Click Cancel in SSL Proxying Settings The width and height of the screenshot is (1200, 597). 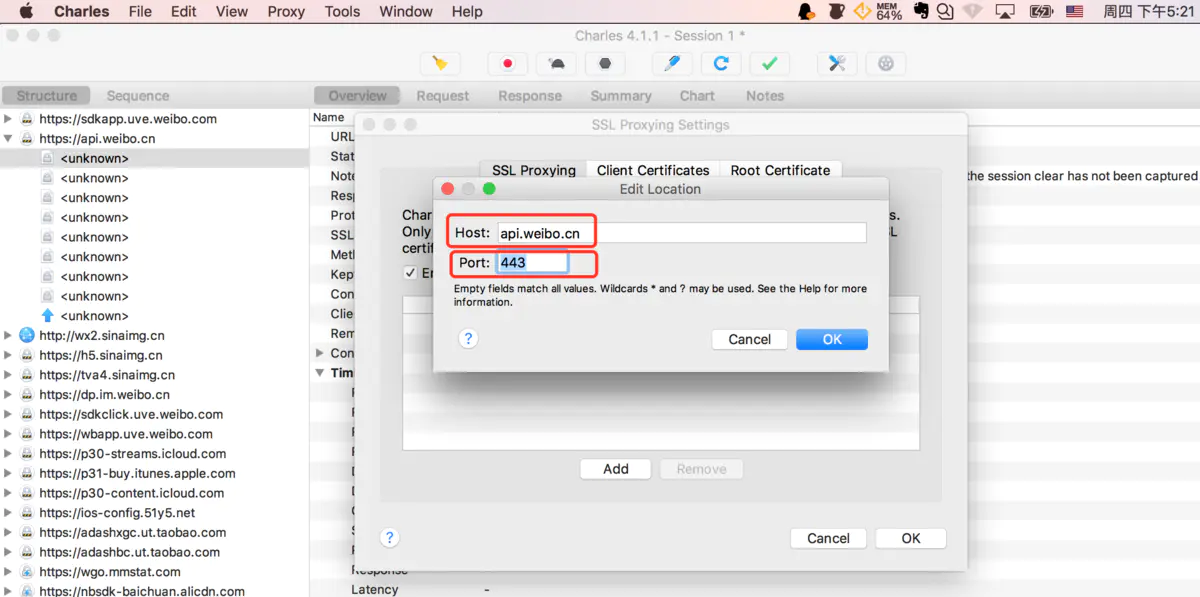(828, 538)
